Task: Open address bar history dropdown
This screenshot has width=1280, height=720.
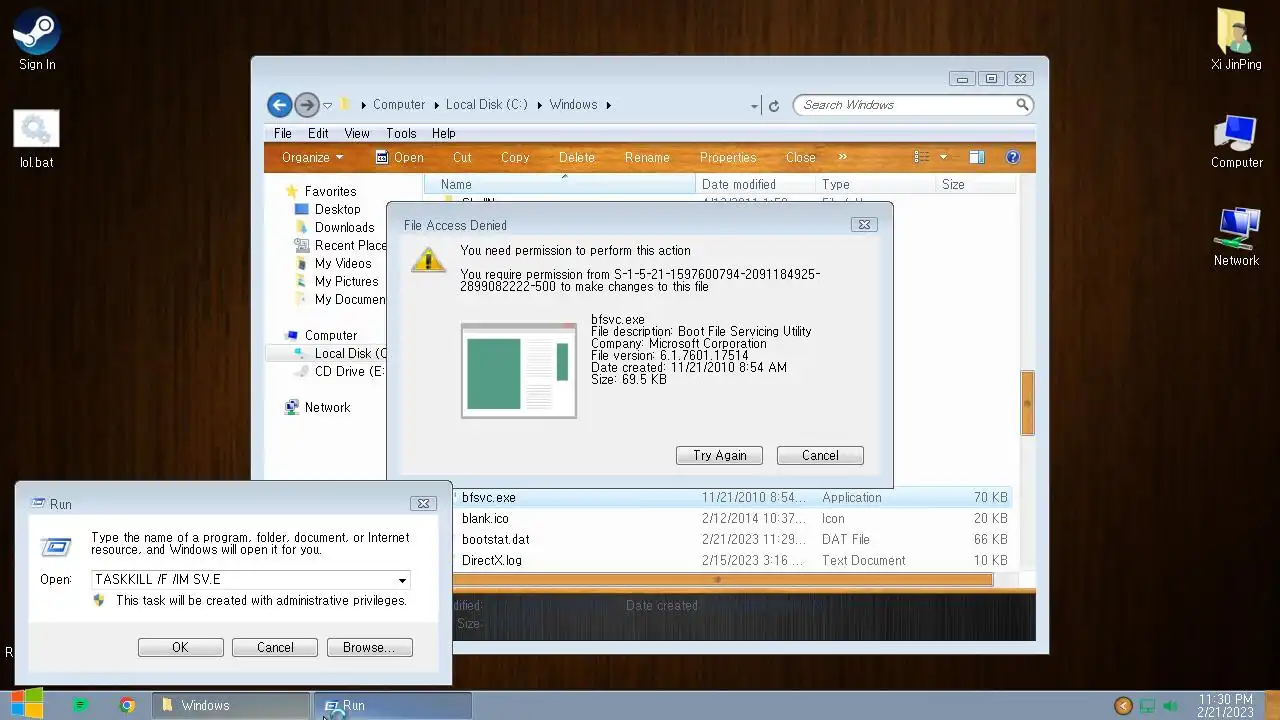Action: pyautogui.click(x=754, y=105)
